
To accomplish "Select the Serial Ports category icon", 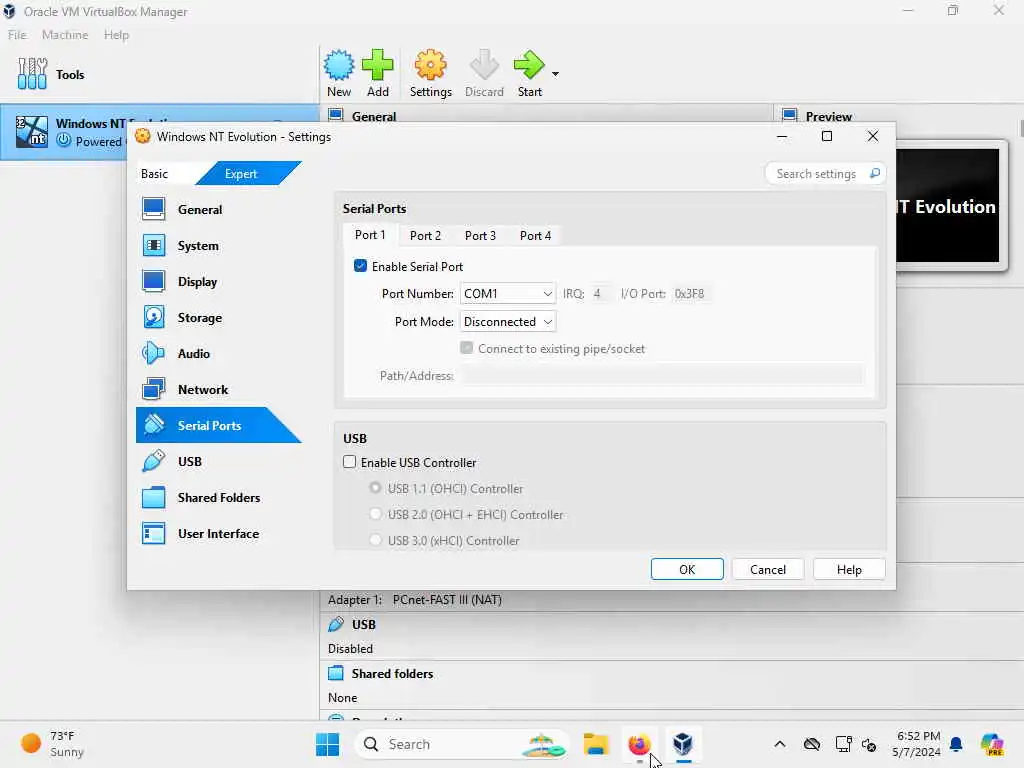I will pyautogui.click(x=153, y=425).
